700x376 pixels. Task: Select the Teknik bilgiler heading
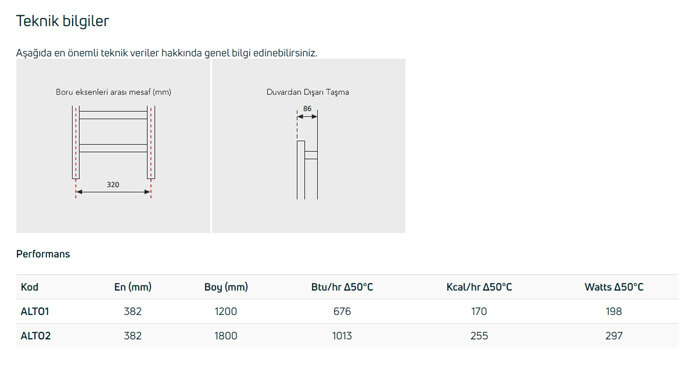tap(62, 21)
